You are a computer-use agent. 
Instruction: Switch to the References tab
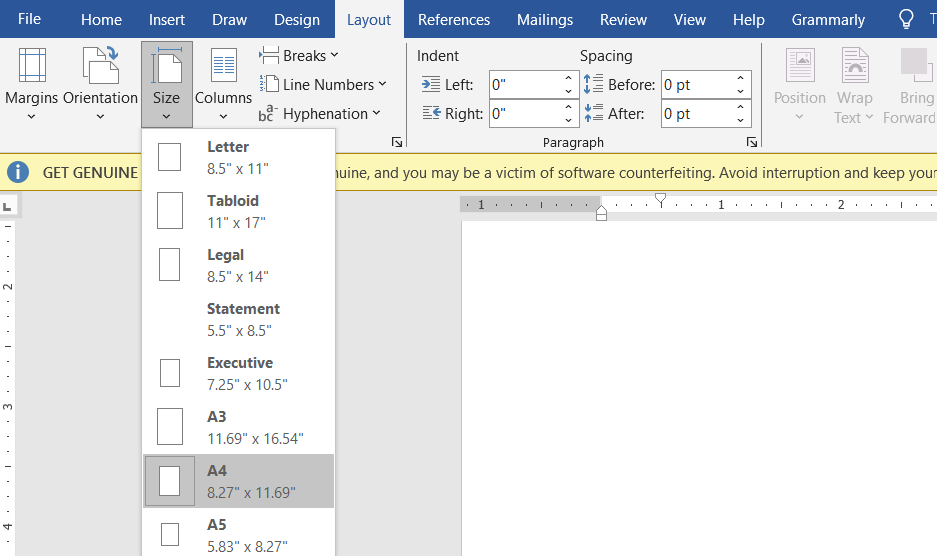point(454,20)
